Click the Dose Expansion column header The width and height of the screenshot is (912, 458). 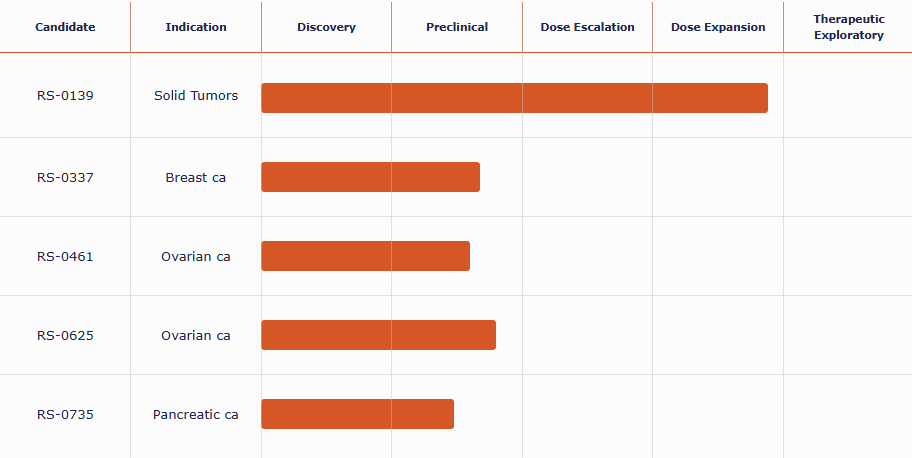(718, 27)
